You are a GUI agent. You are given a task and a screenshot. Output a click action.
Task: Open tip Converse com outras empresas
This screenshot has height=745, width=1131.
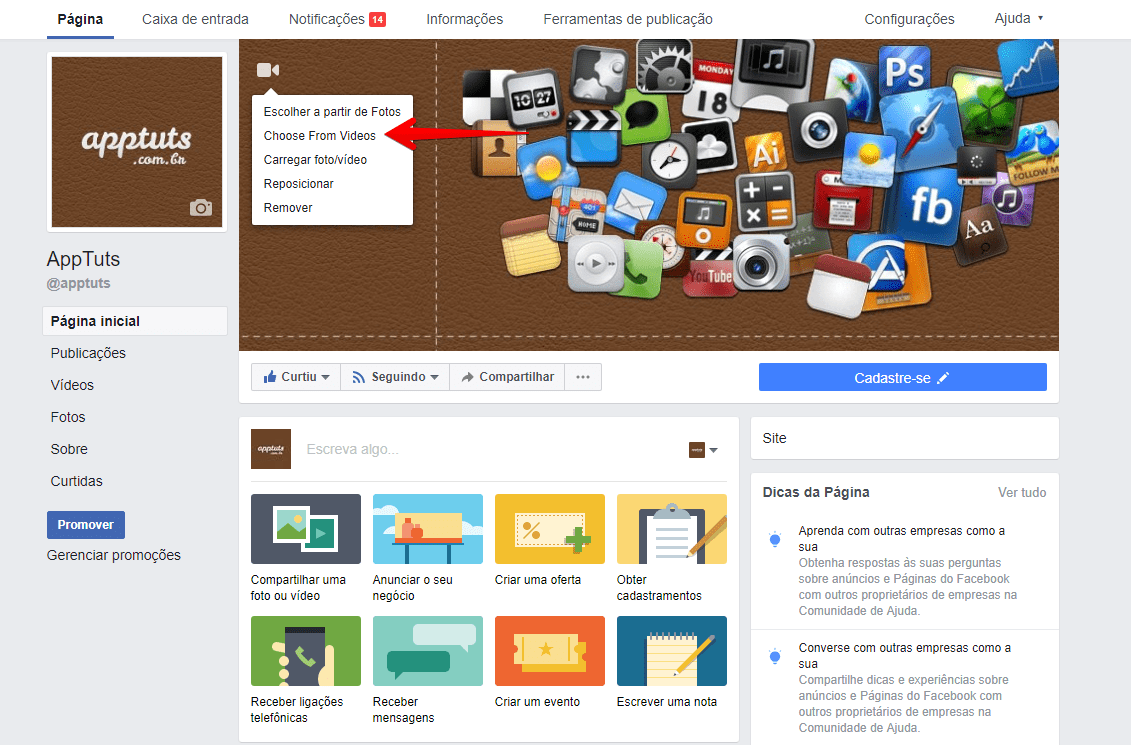[x=905, y=655]
